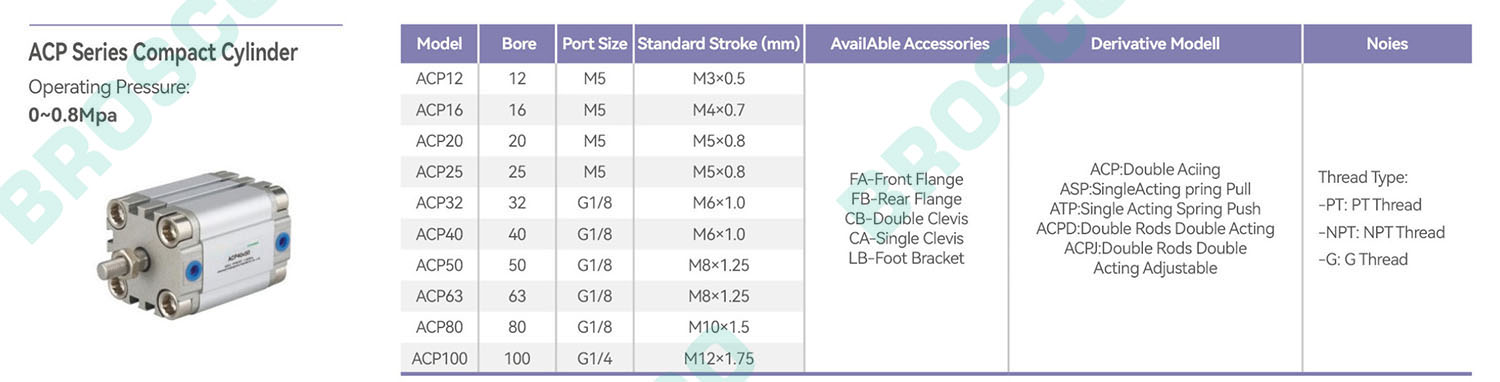Select the M12×1.75 stroke value
1500x382 pixels.
click(x=719, y=358)
